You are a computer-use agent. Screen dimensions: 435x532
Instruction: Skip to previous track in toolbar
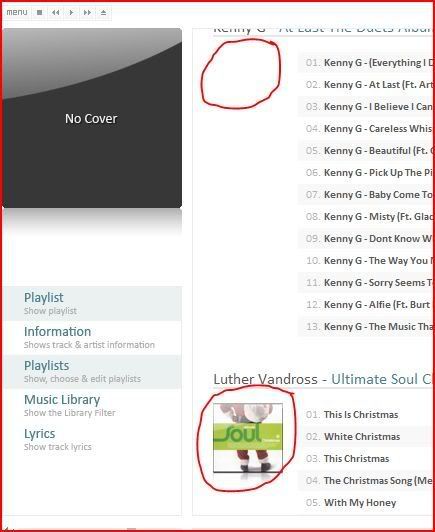[x=55, y=13]
